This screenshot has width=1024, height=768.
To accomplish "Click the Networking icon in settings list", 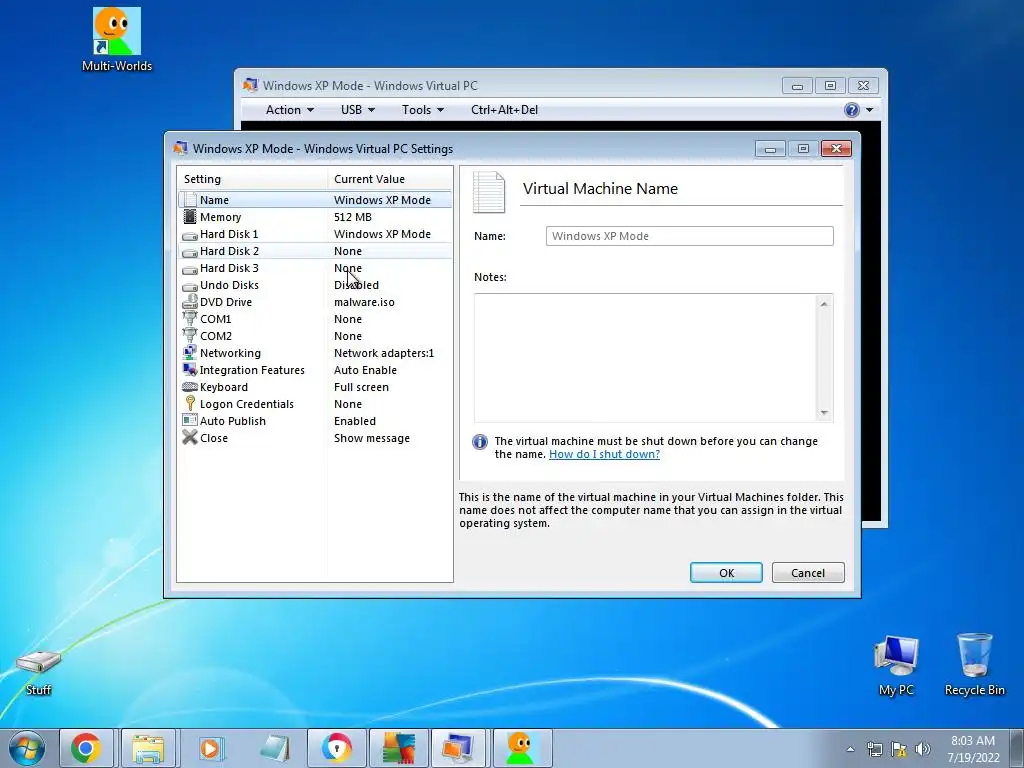I will click(x=190, y=353).
